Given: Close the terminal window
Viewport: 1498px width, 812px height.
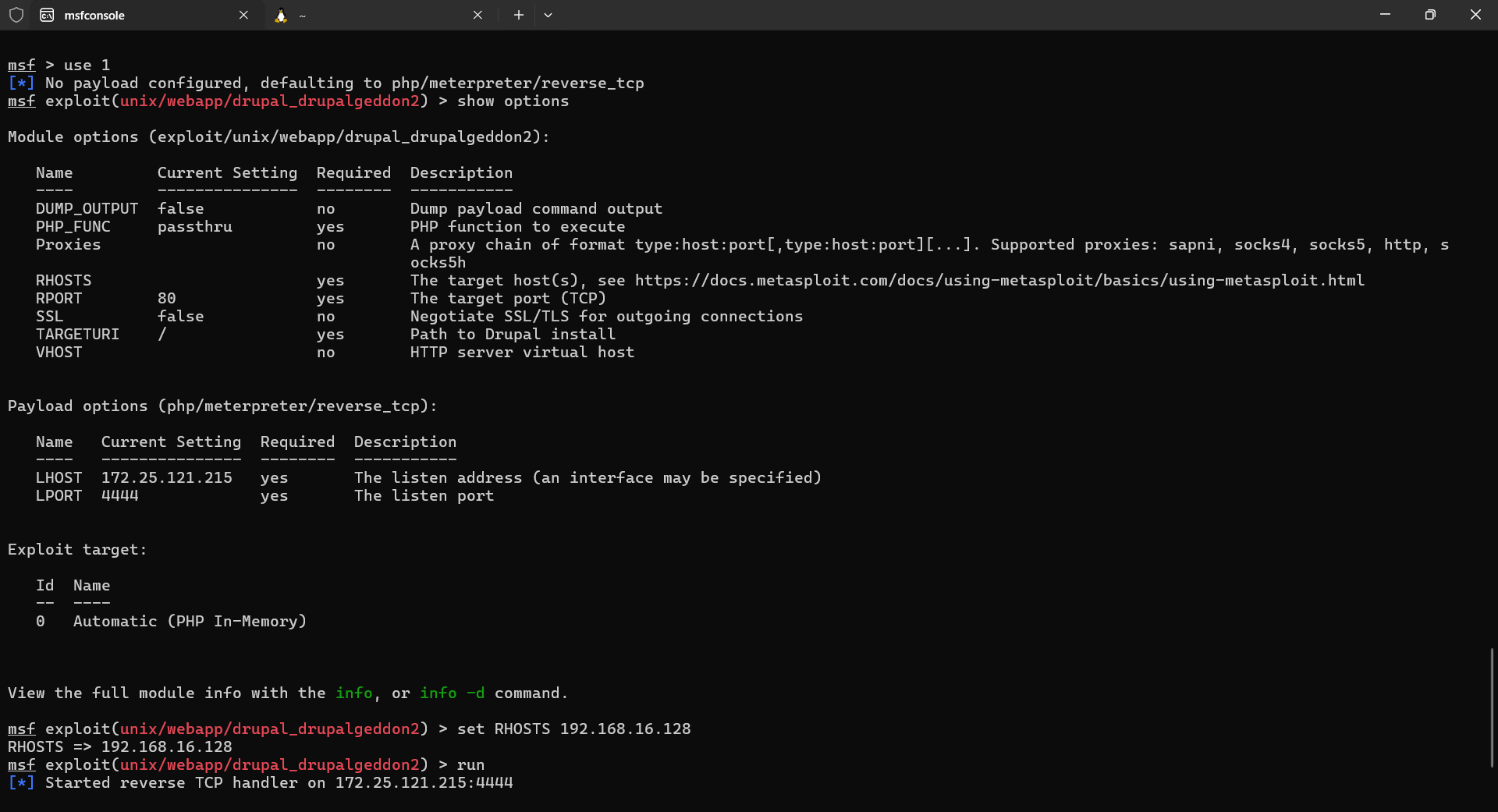Looking at the screenshot, I should click(x=1475, y=15).
